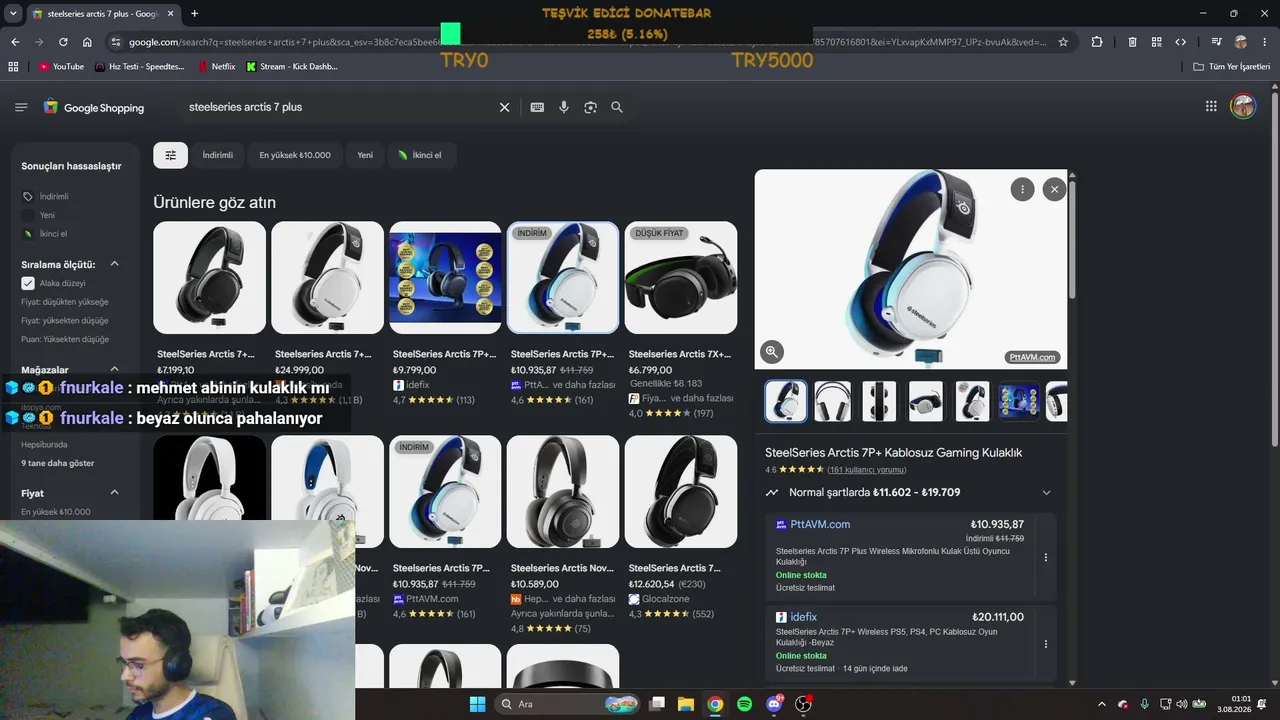The height and width of the screenshot is (720, 1280).
Task: Open the media control icon in Chrome toolbar
Action: [1217, 42]
